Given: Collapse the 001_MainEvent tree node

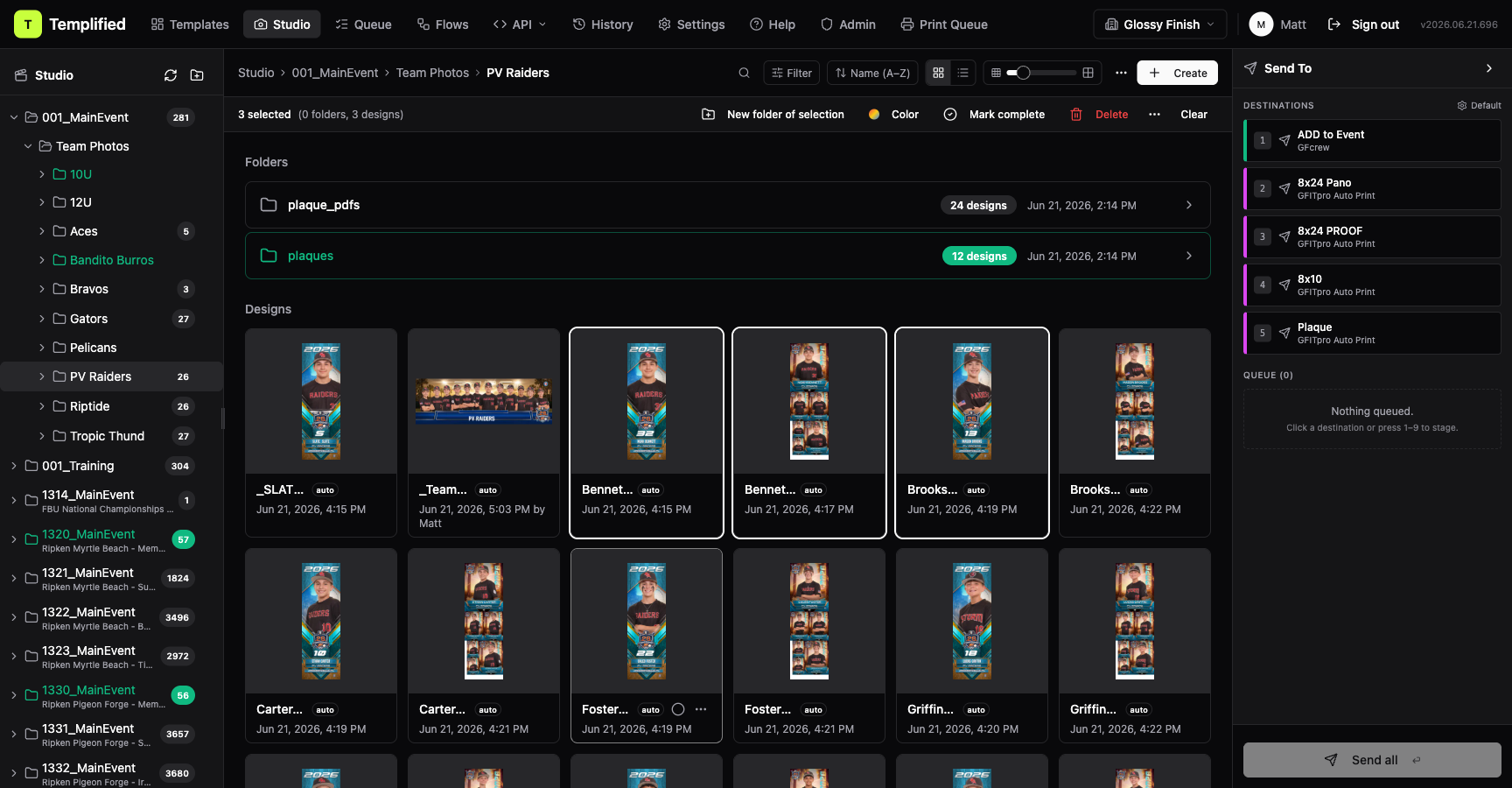Looking at the screenshot, I should tap(14, 117).
